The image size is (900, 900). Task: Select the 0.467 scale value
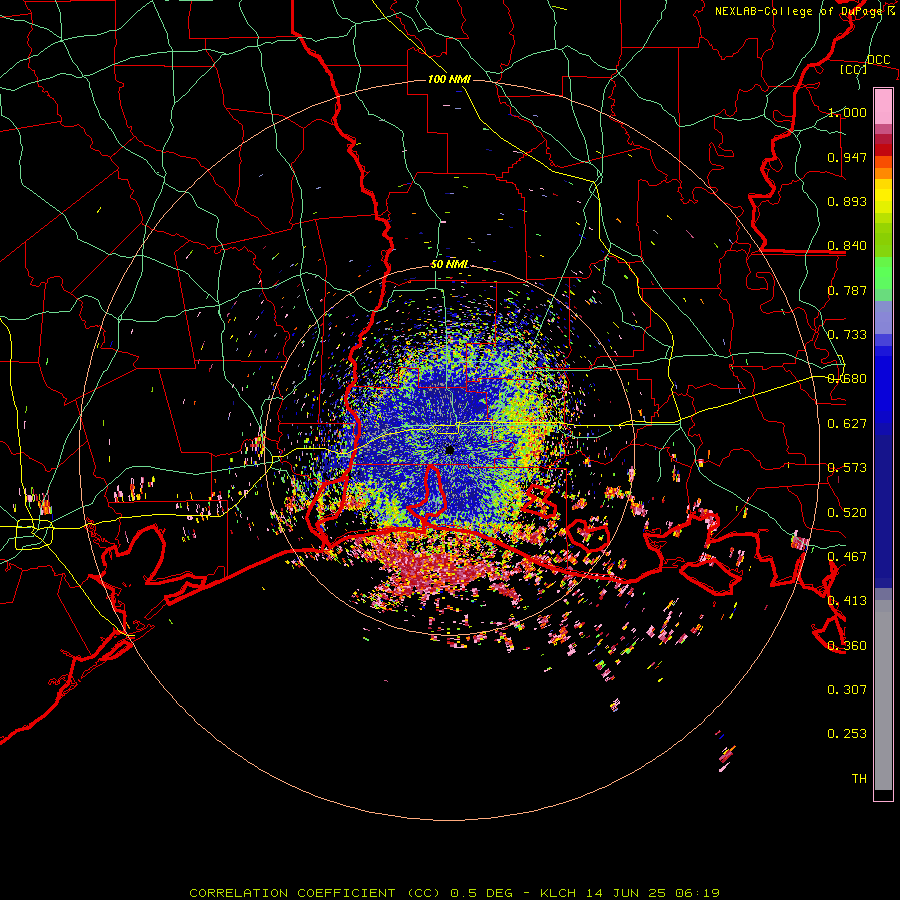[x=847, y=557]
